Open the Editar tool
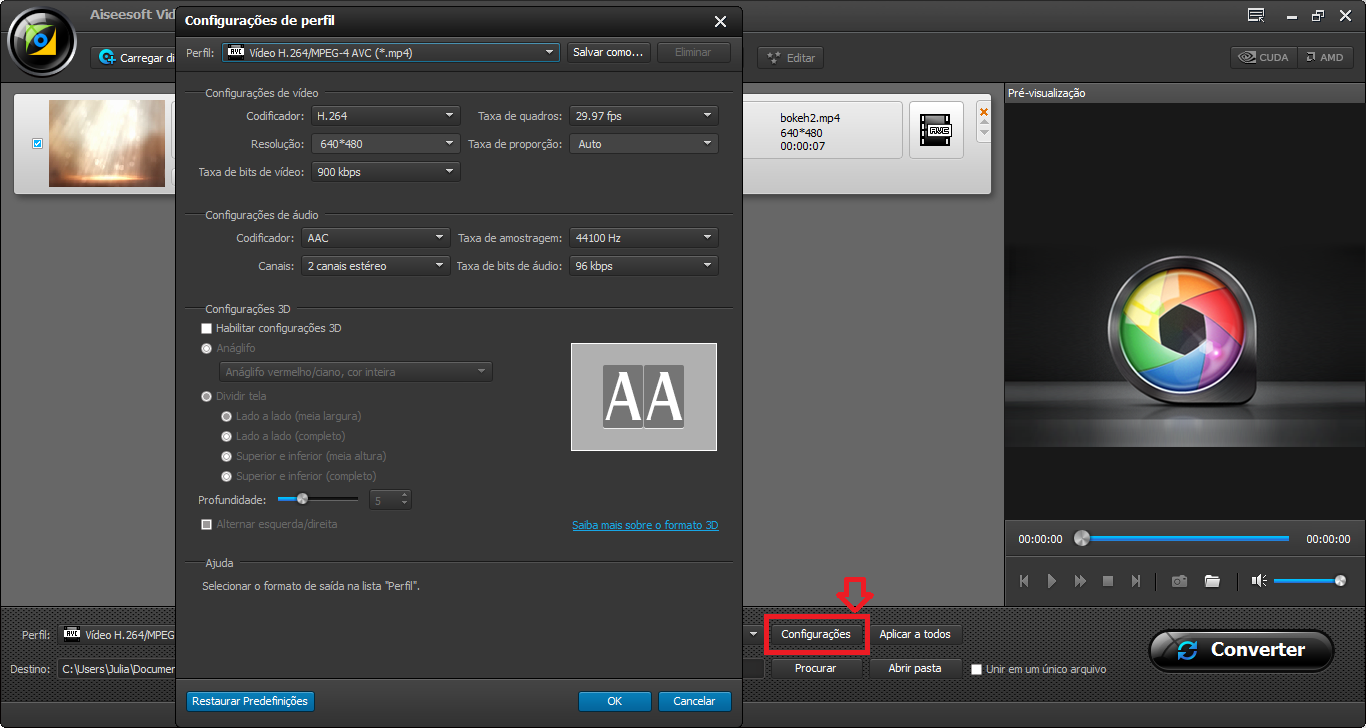 tap(790, 57)
